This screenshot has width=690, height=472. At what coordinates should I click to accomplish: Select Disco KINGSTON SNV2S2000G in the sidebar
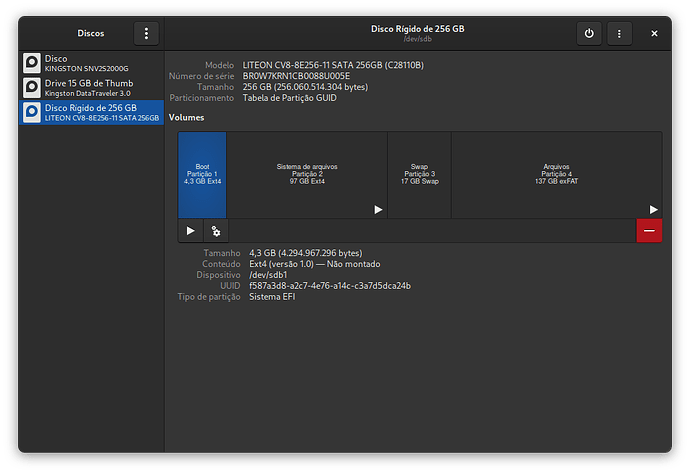(90, 63)
